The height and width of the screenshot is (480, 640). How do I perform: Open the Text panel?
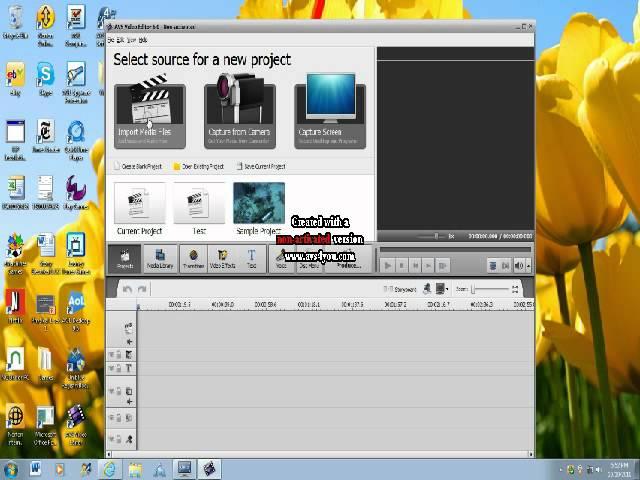point(251,259)
